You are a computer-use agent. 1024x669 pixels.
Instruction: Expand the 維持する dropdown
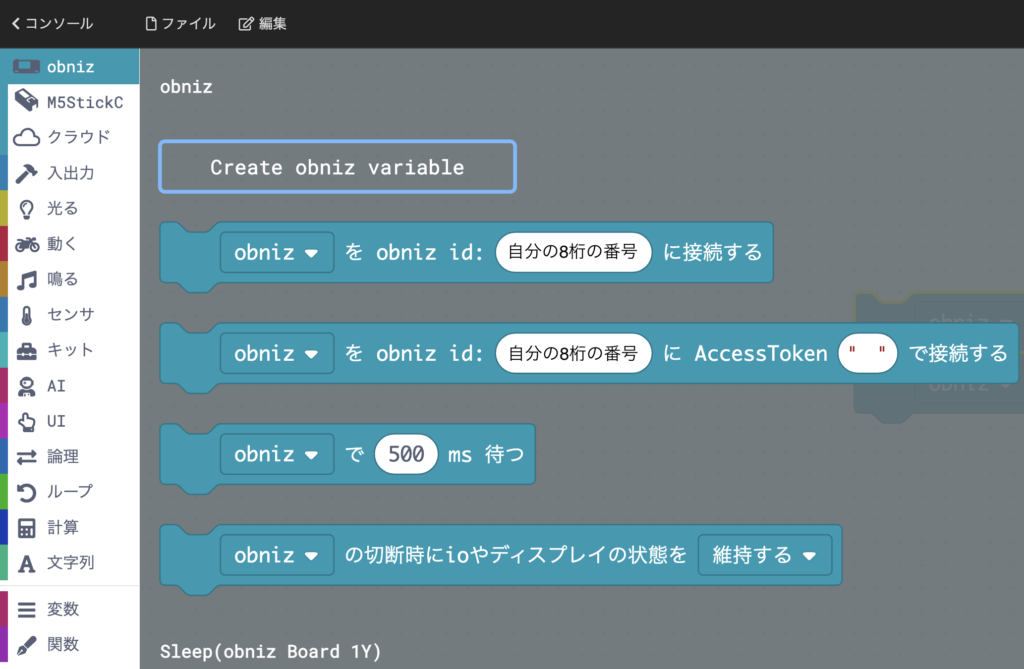pyautogui.click(x=765, y=555)
